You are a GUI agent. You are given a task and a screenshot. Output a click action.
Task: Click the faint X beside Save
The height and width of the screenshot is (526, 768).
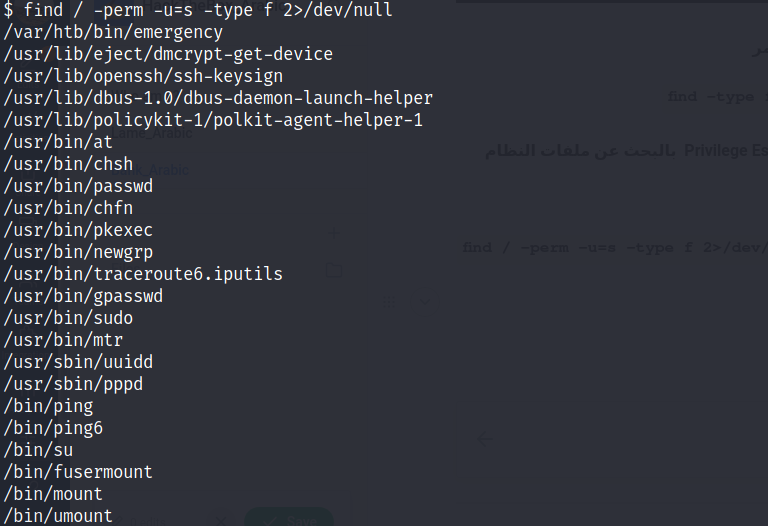coord(221,520)
